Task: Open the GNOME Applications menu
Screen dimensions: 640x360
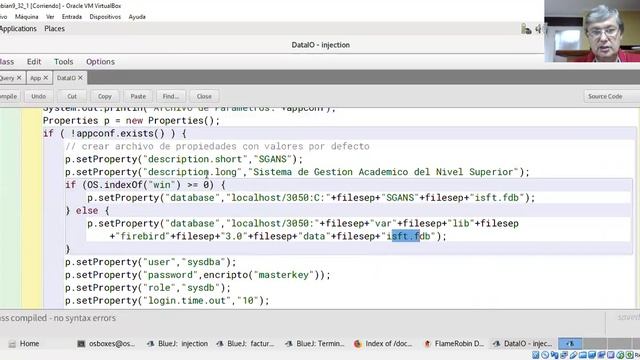Action: (x=18, y=29)
